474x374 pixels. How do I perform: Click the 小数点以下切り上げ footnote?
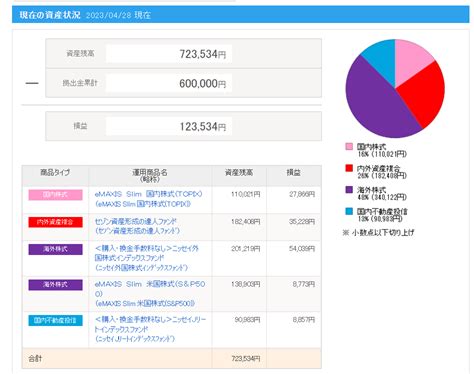coord(378,232)
